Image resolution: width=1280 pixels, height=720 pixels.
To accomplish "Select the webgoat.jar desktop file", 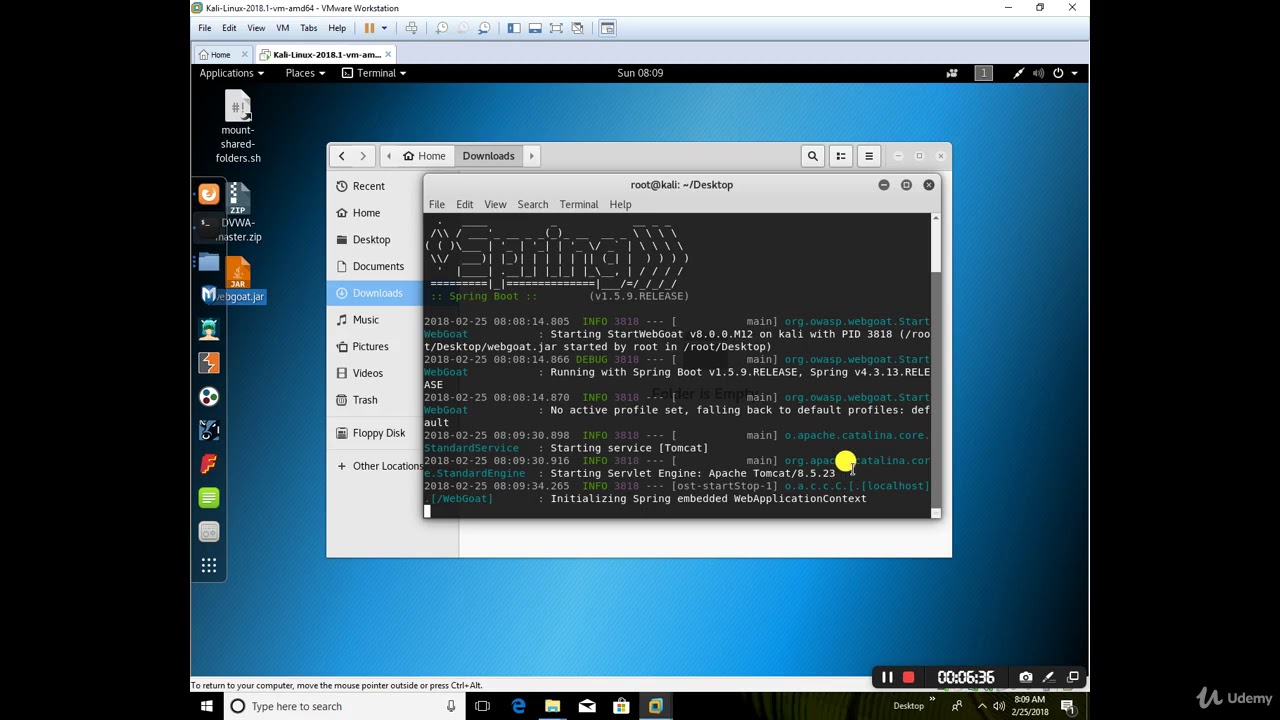I will [238, 281].
